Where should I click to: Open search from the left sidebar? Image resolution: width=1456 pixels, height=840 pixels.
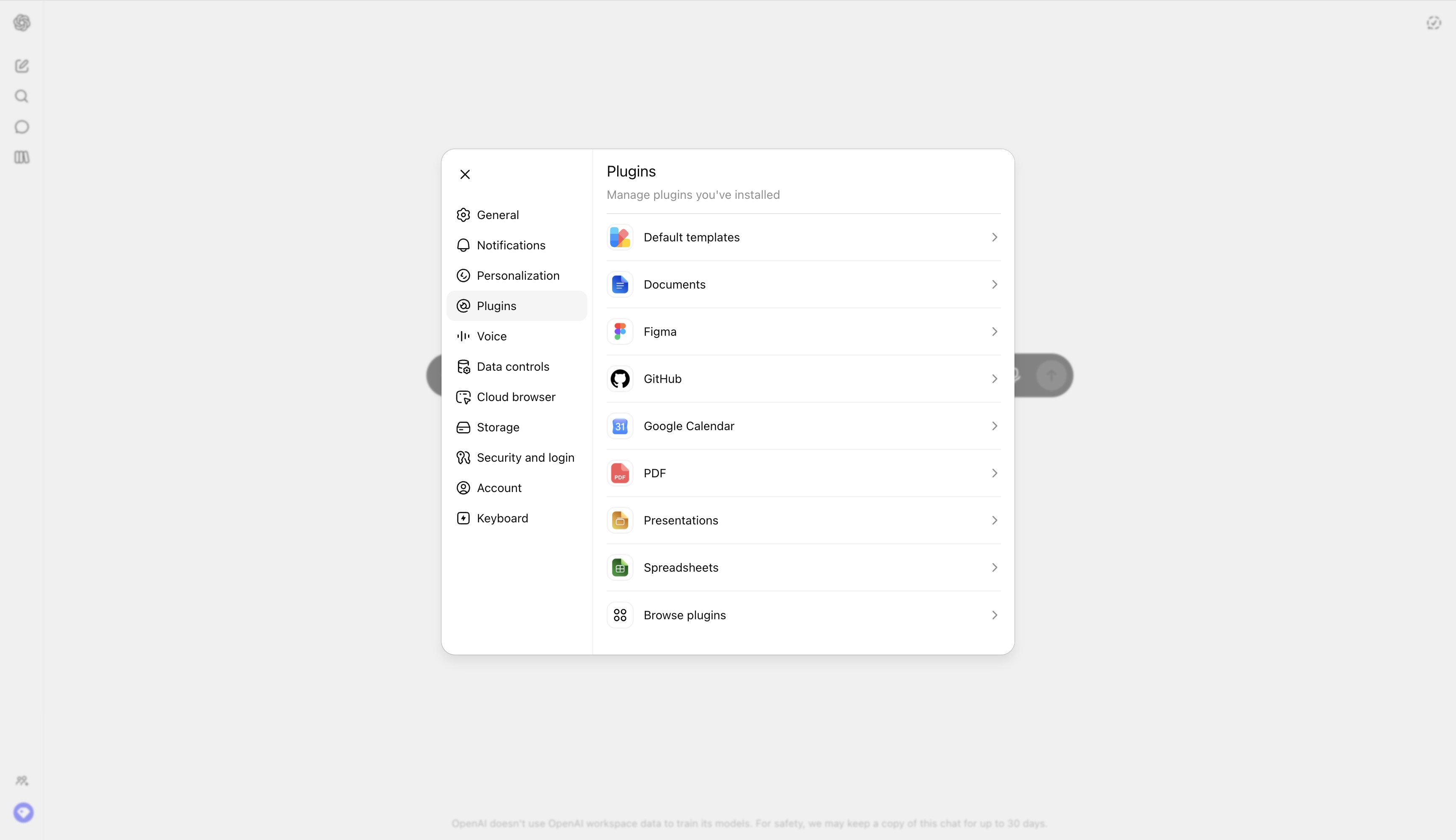coord(22,96)
